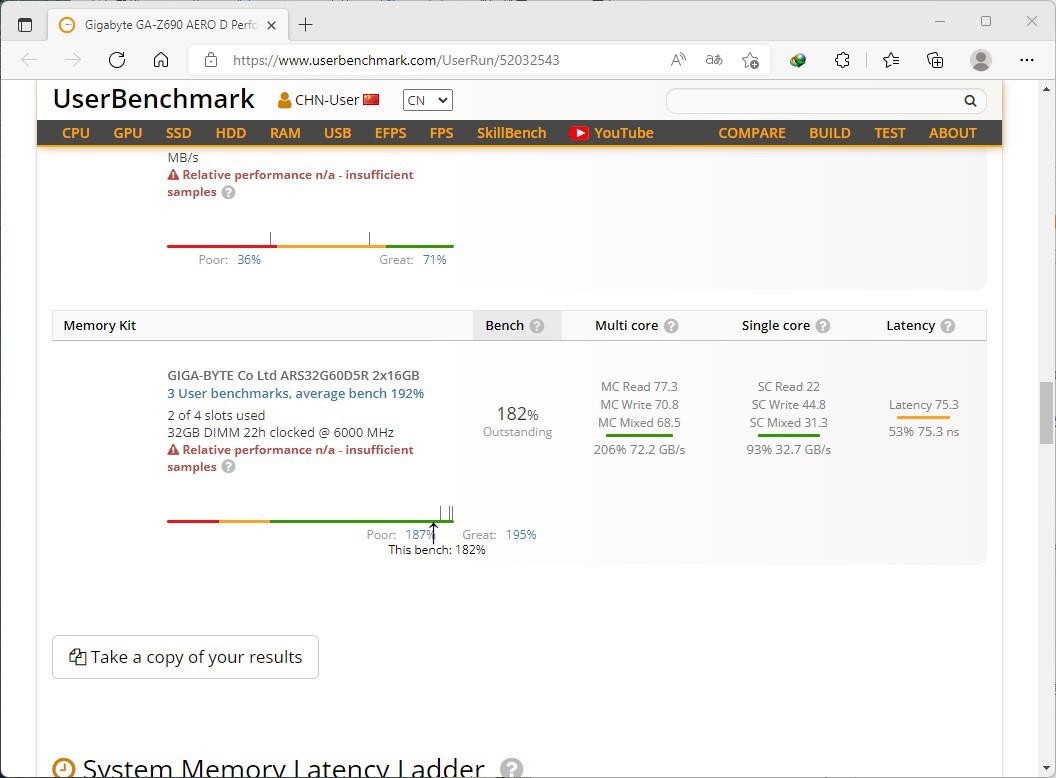The height and width of the screenshot is (778, 1056).
Task: Open the Translate page icon
Action: 714,60
